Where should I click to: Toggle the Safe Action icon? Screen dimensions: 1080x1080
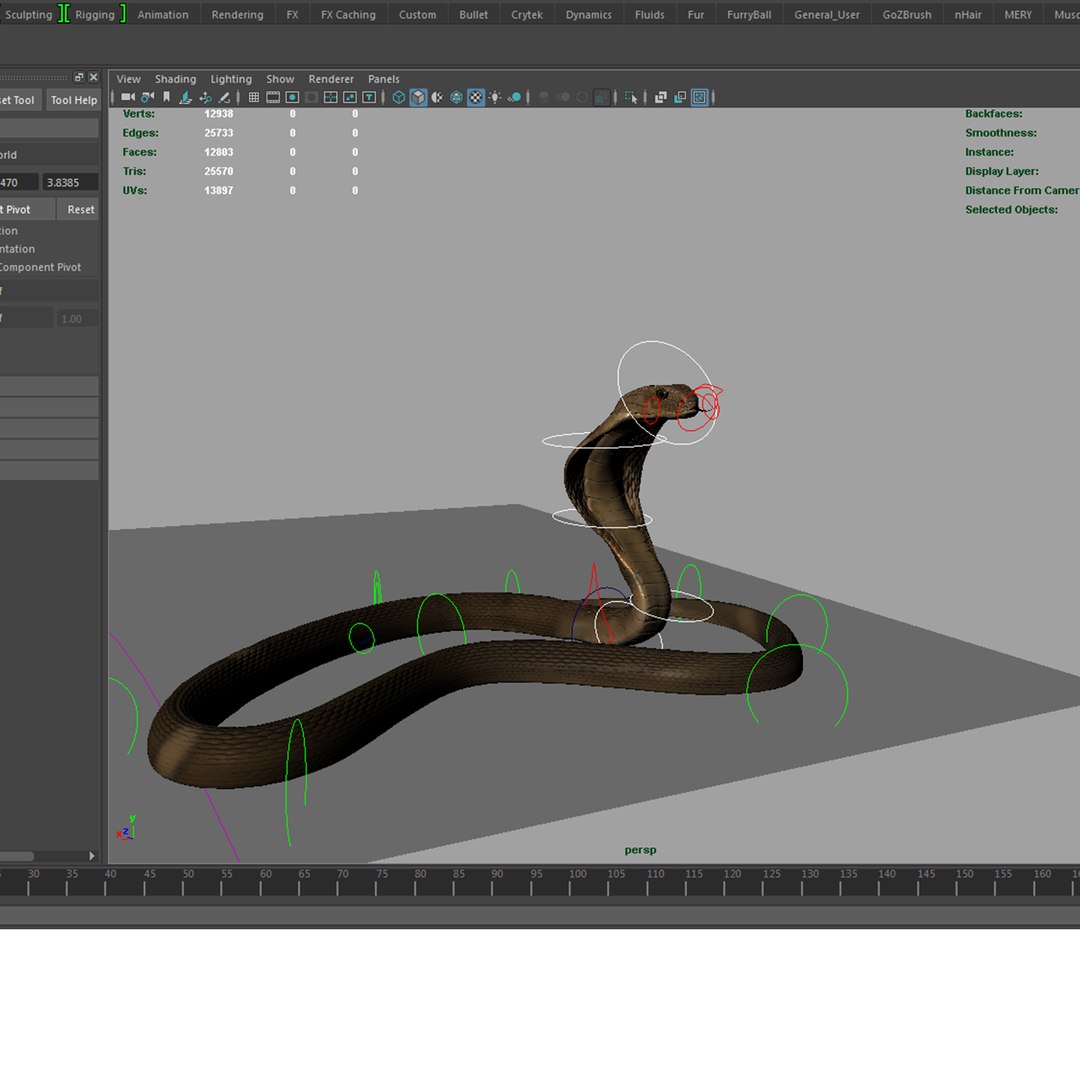click(x=350, y=97)
